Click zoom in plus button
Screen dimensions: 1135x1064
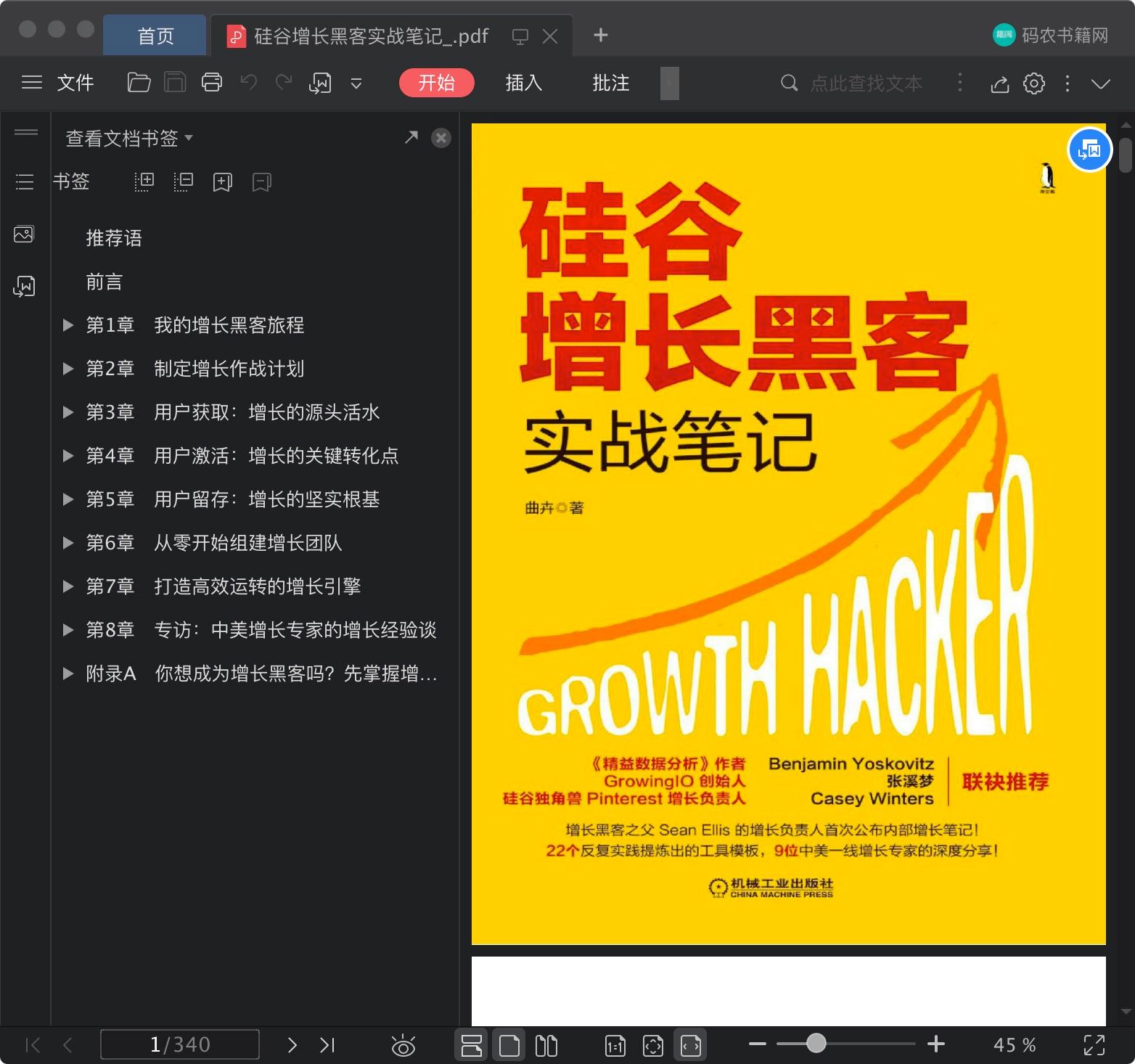pyautogui.click(x=936, y=1044)
